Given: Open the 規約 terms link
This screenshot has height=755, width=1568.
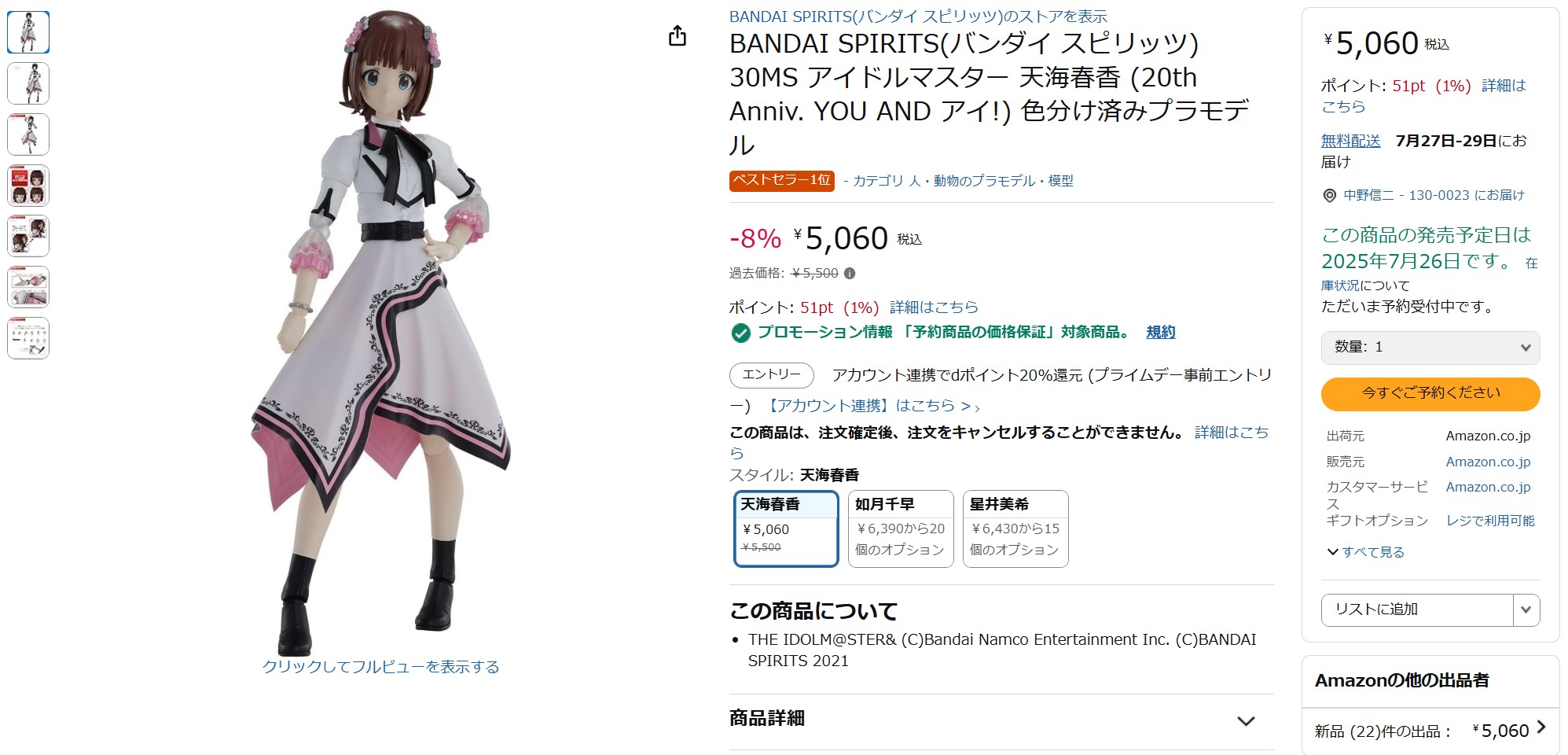Looking at the screenshot, I should pos(1160,333).
